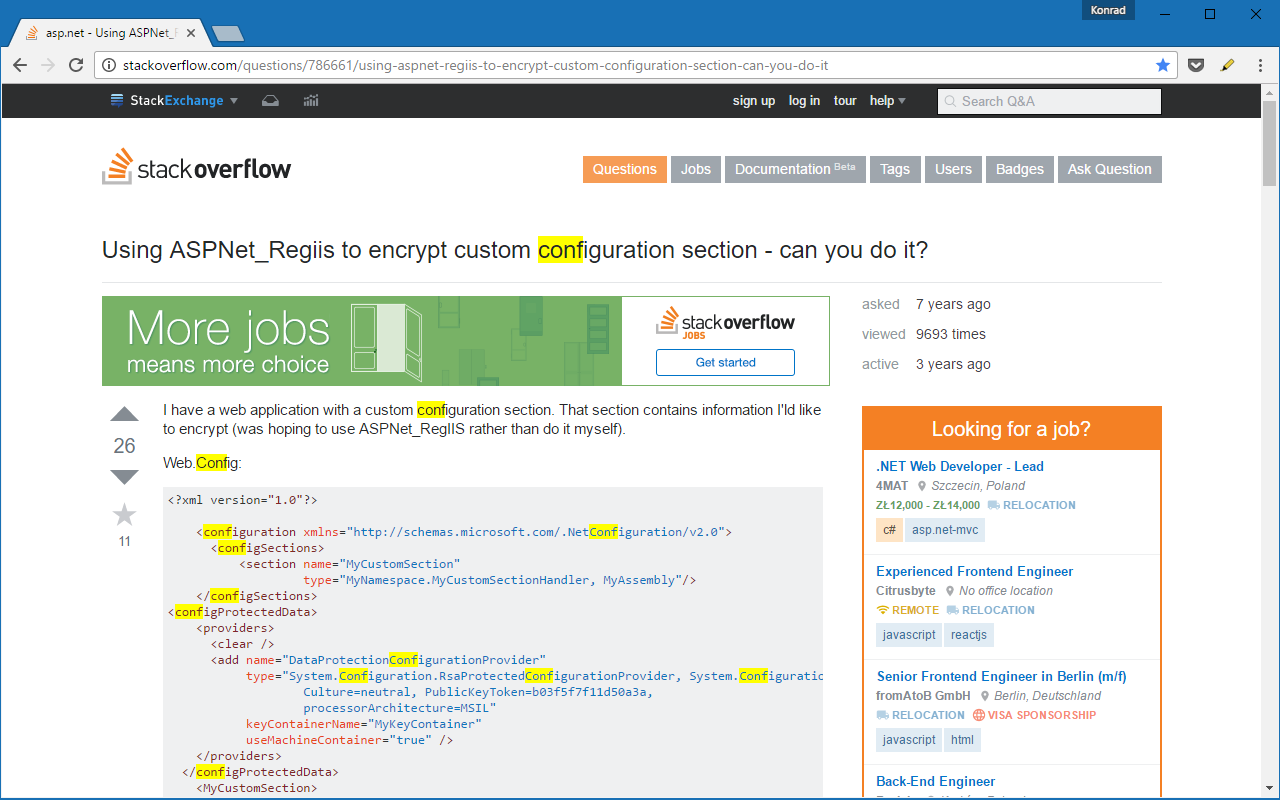Open the question title link
This screenshot has height=800, width=1280.
[x=515, y=250]
